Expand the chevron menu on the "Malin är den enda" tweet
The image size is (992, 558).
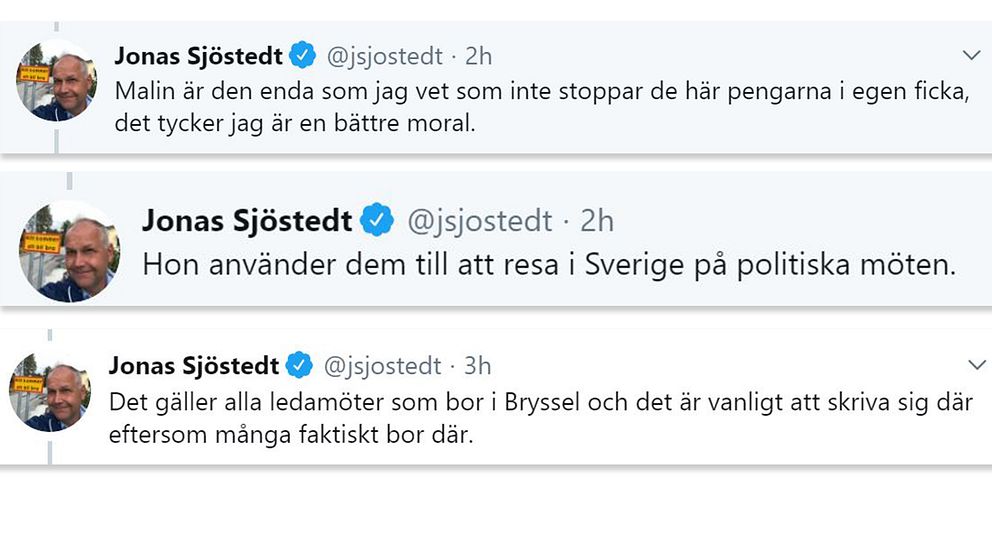(x=970, y=55)
